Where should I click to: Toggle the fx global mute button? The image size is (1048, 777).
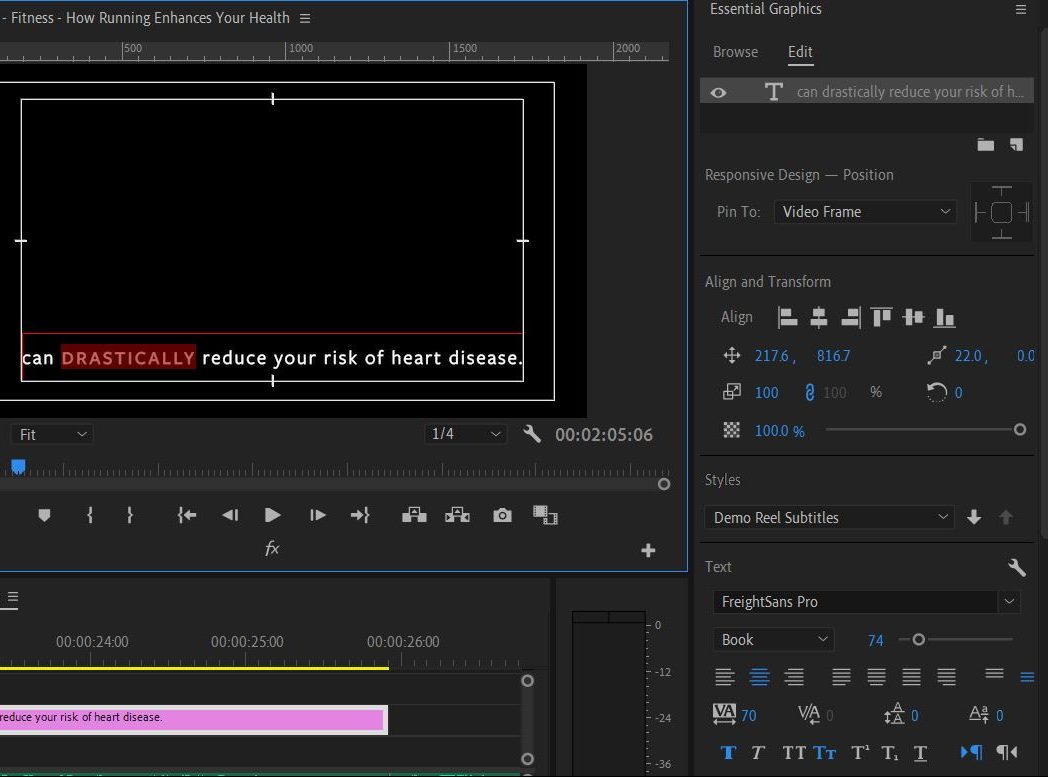coord(272,549)
